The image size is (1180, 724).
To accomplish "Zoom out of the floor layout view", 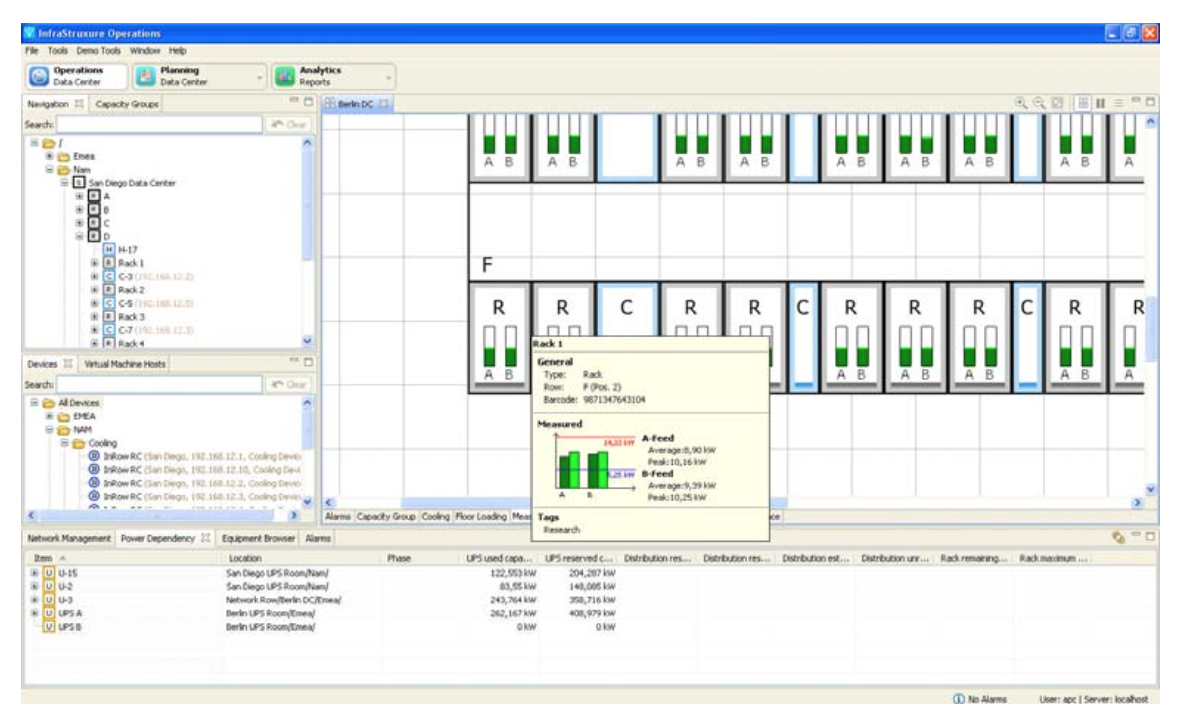I will (x=1039, y=103).
